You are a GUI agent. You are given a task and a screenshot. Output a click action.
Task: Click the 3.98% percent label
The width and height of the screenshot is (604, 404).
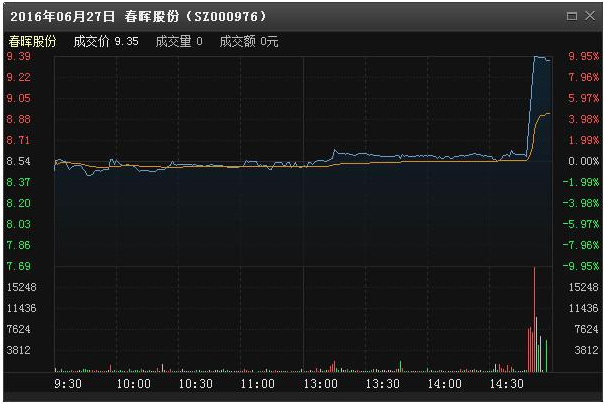(584, 119)
